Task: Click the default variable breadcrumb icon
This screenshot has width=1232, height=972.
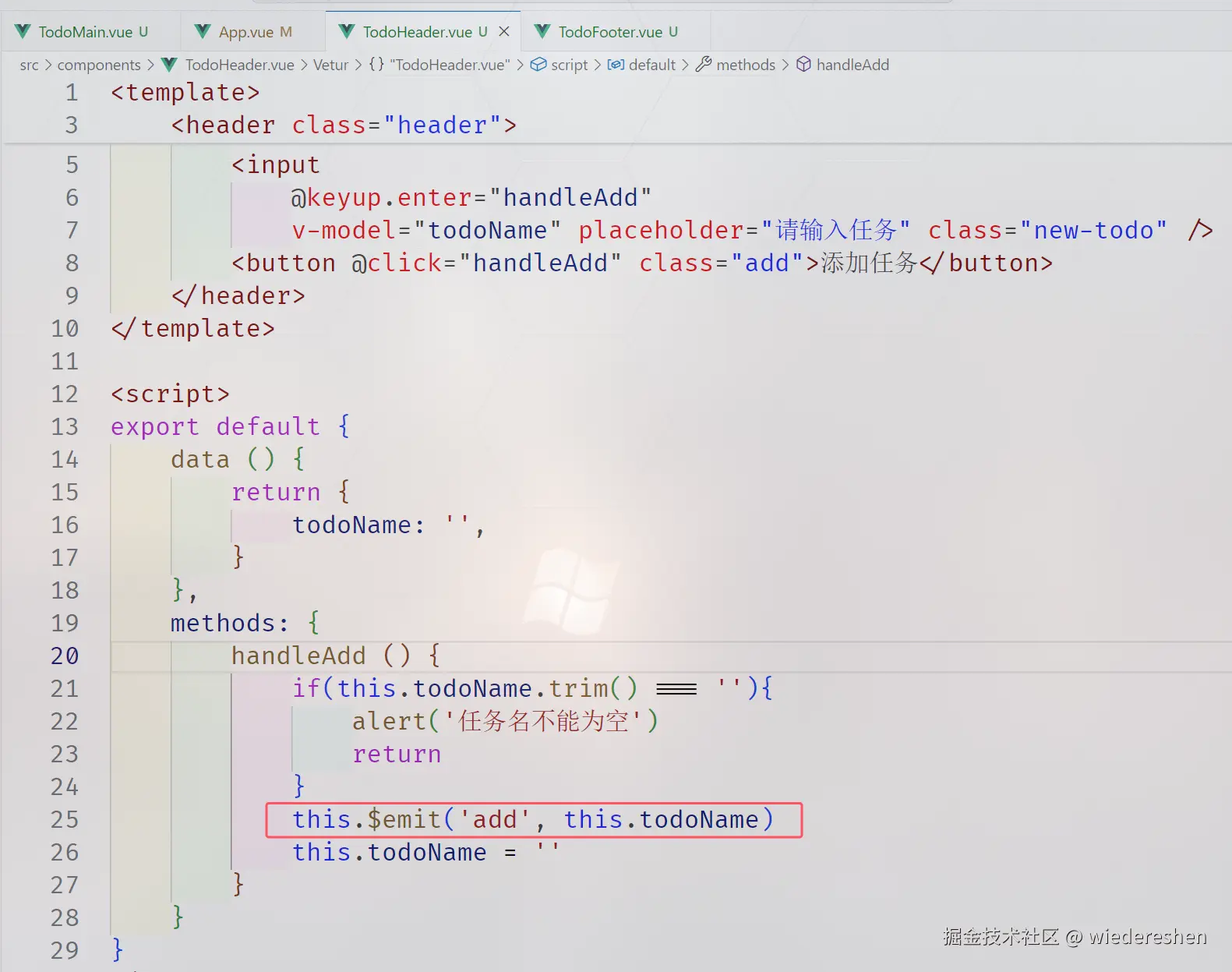Action: point(616,64)
